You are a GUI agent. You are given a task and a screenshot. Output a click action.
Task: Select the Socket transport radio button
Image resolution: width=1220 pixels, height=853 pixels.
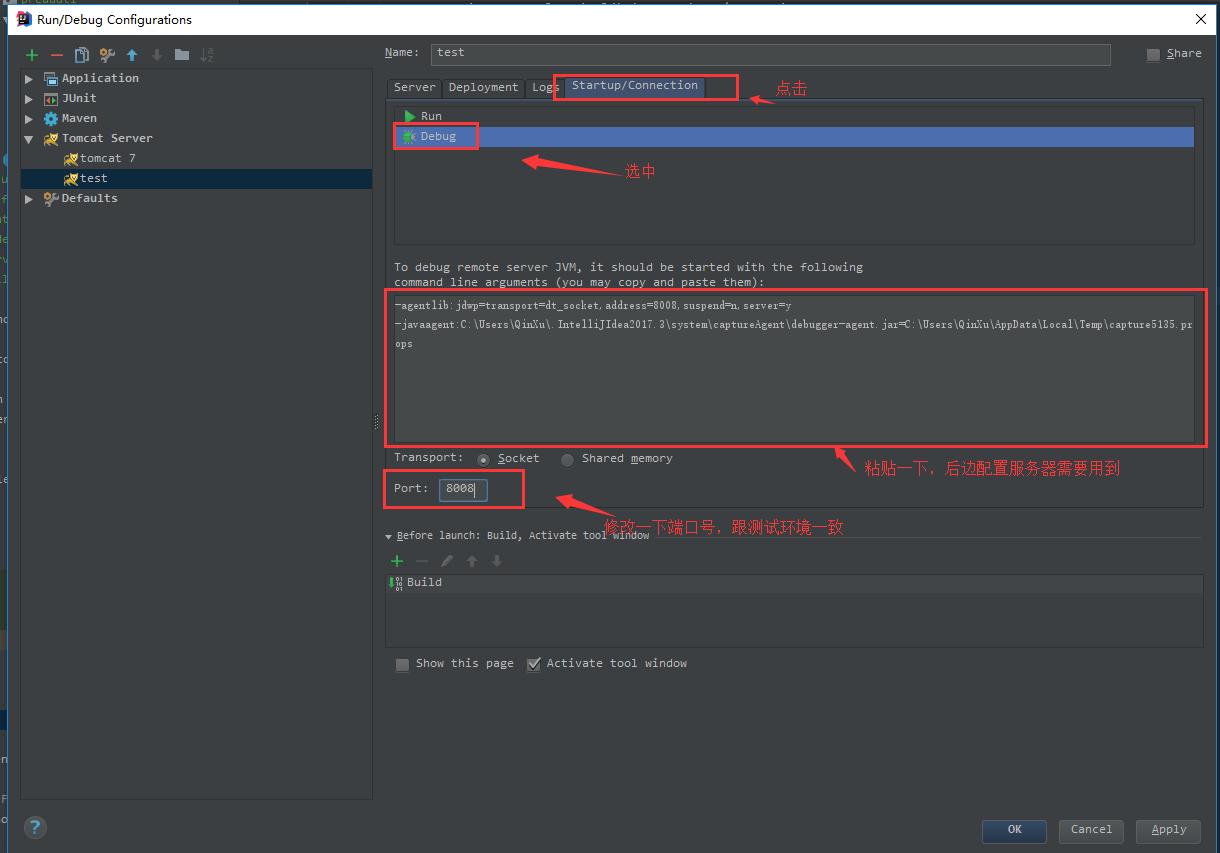484,460
